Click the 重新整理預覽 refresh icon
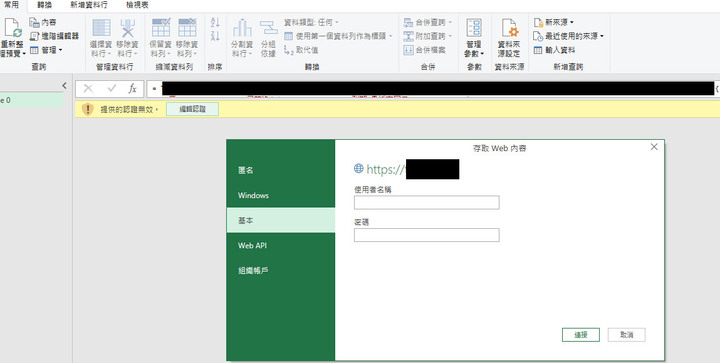This screenshot has width=720, height=363. click(x=12, y=28)
